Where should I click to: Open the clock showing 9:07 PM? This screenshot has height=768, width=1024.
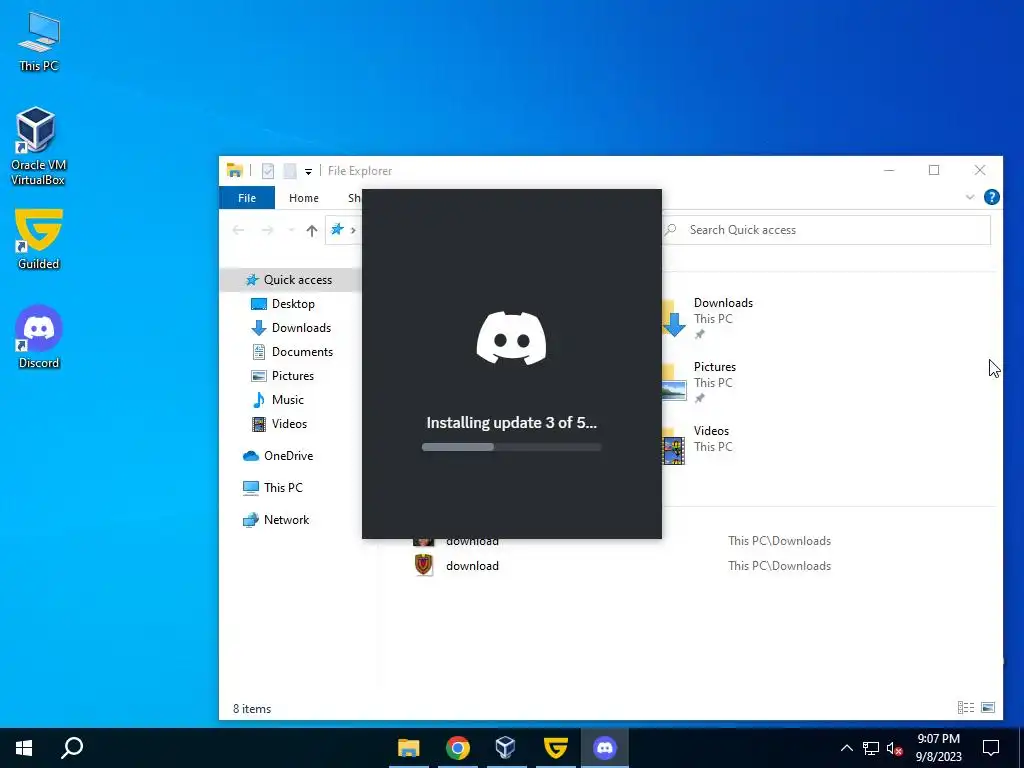tap(938, 748)
